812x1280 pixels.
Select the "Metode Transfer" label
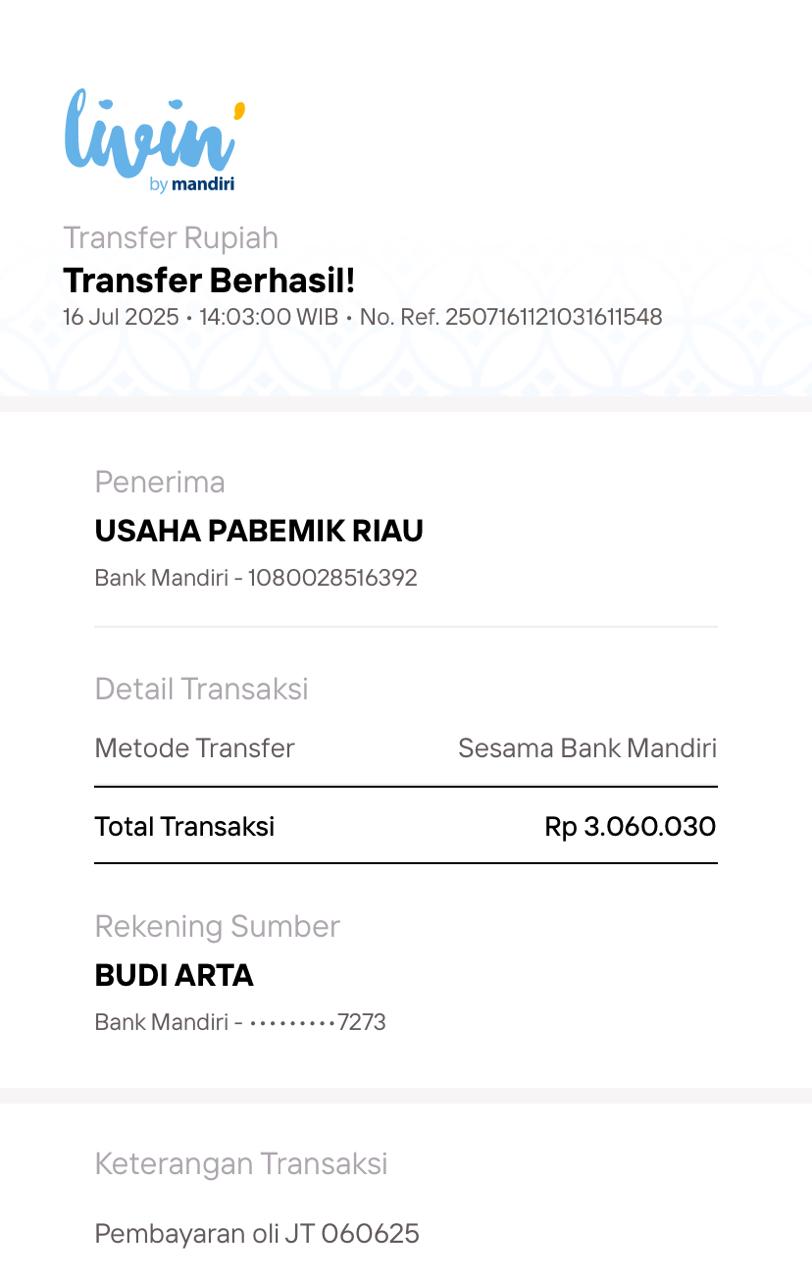pyautogui.click(x=194, y=748)
